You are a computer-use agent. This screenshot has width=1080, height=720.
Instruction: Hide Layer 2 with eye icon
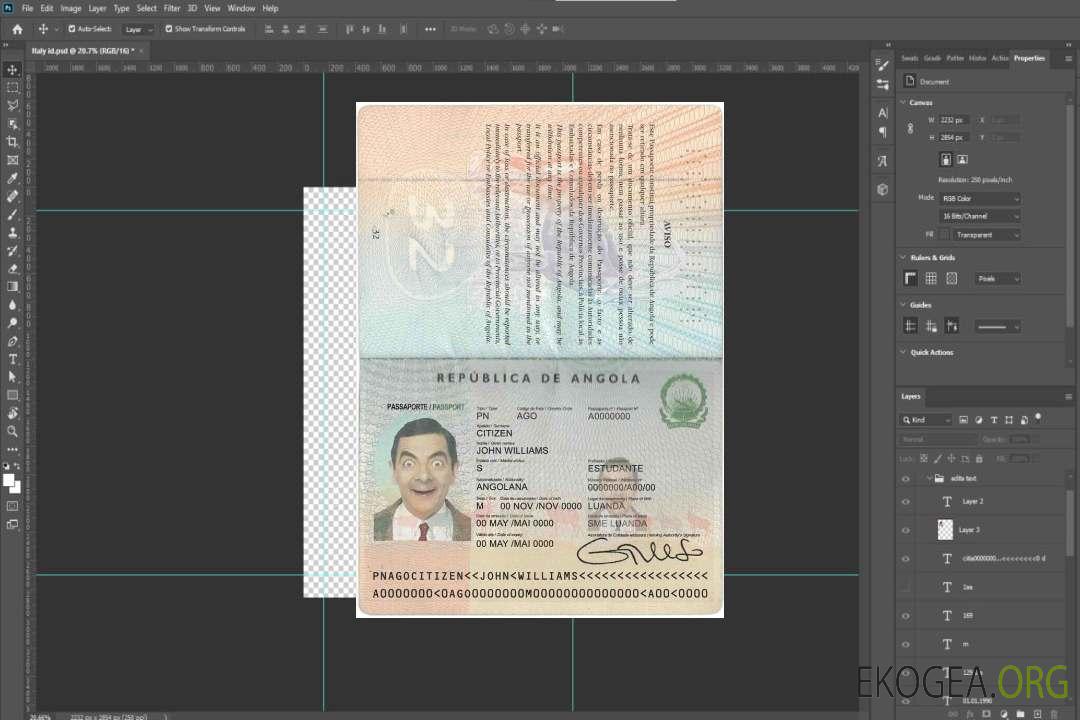point(906,502)
